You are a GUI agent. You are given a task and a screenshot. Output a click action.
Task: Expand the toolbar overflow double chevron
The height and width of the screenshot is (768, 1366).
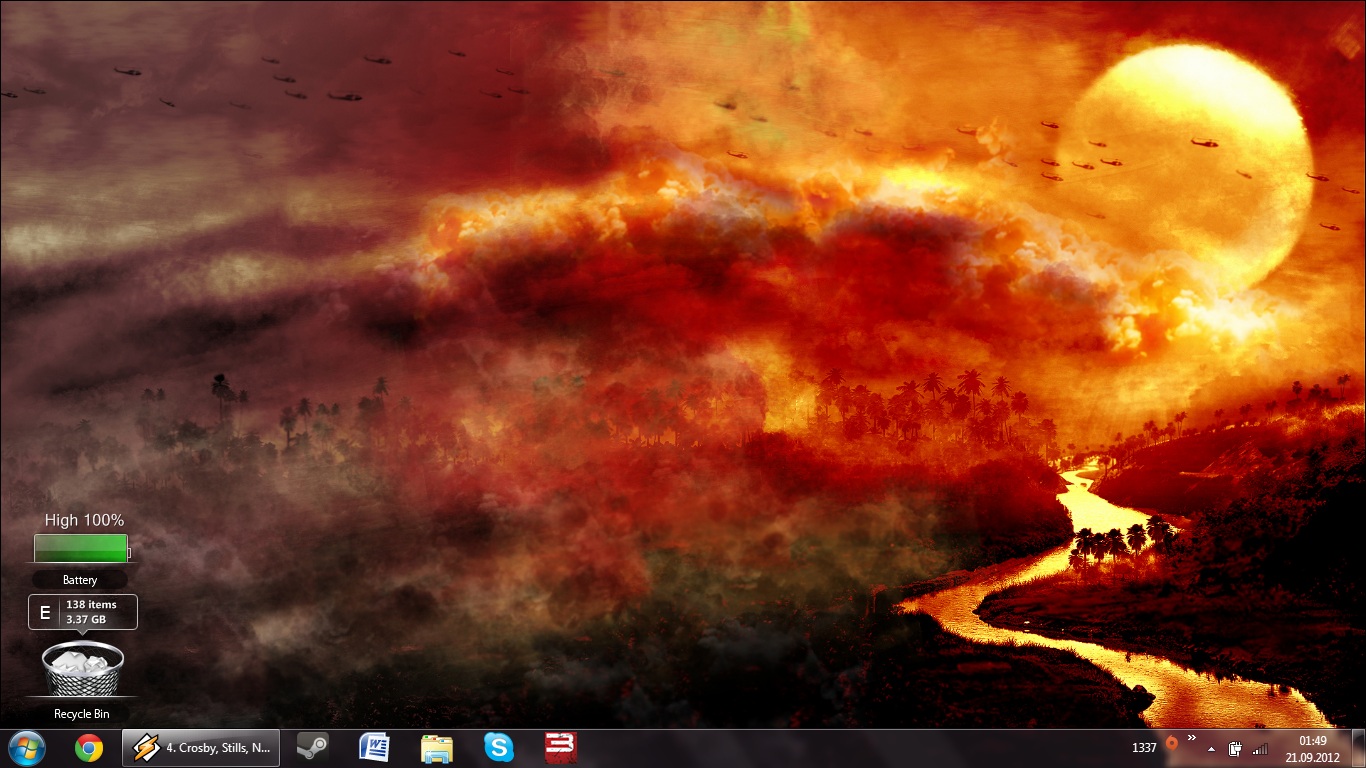point(1192,738)
